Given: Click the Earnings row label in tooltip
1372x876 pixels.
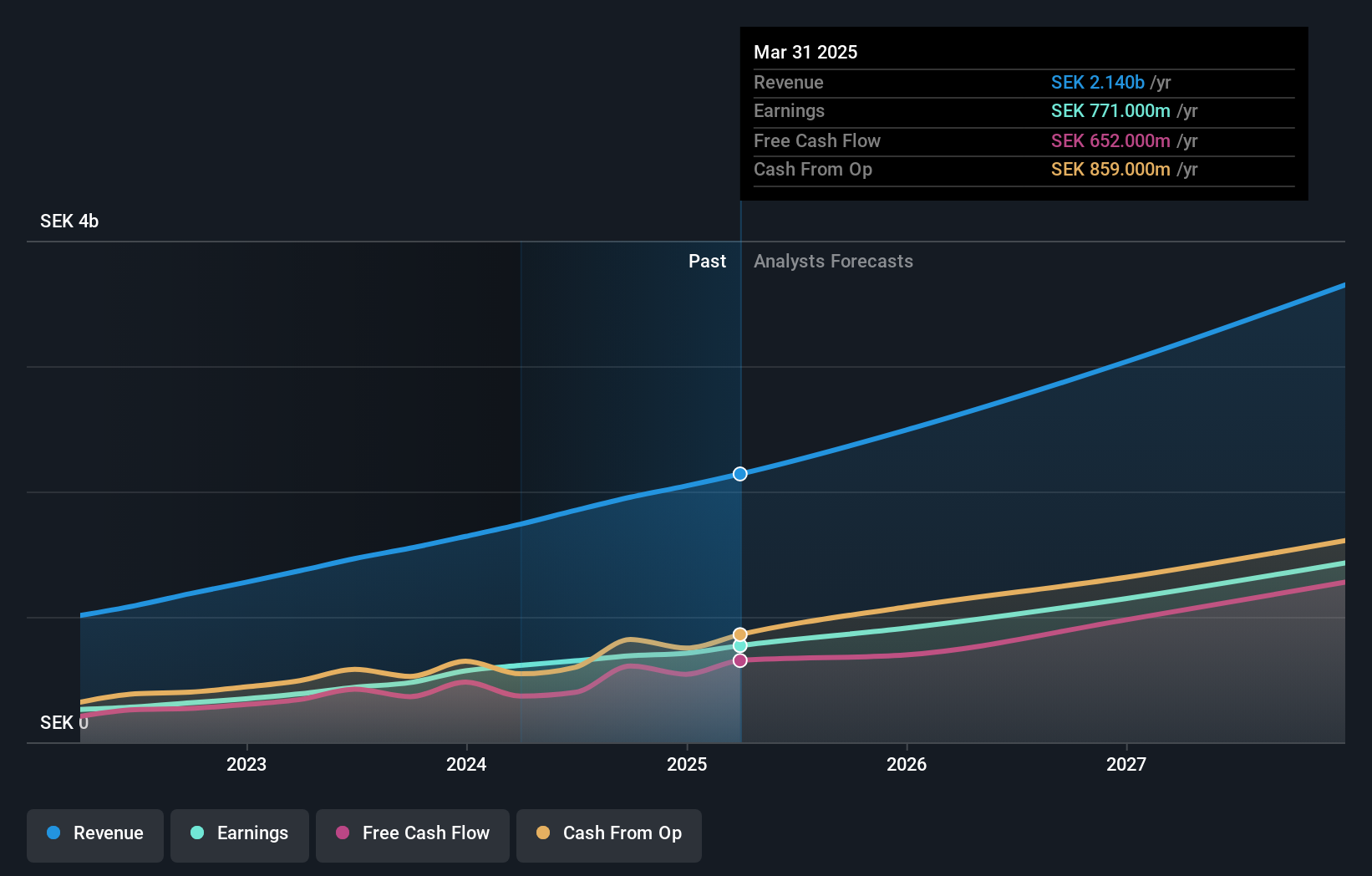Looking at the screenshot, I should [789, 110].
